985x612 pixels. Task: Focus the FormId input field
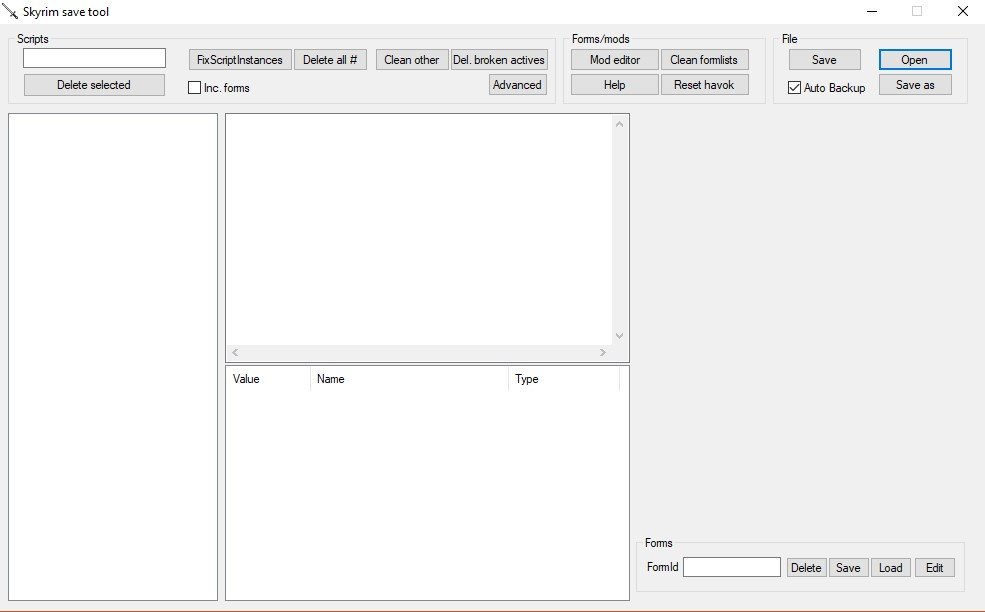click(x=732, y=567)
